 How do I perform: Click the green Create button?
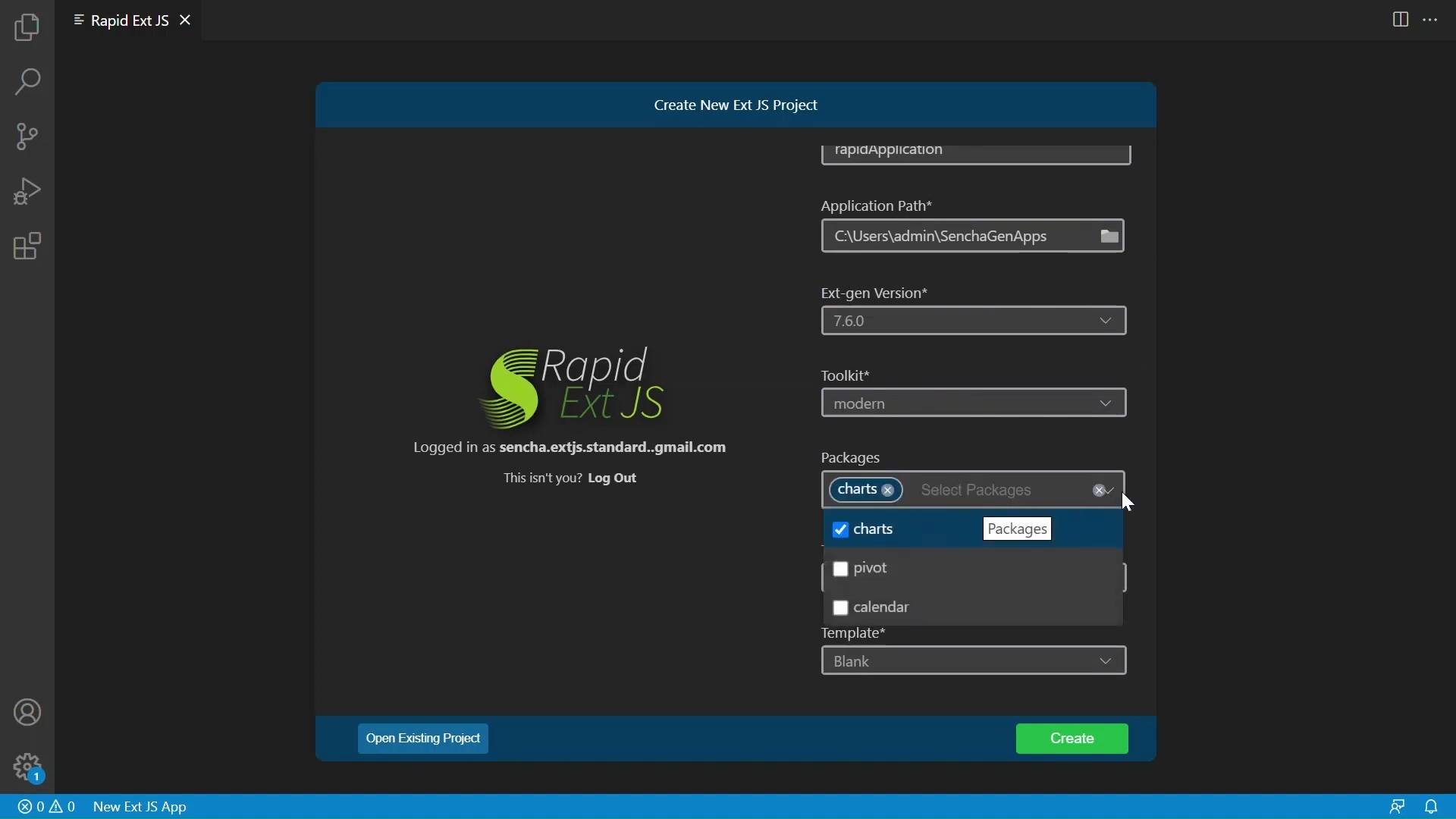click(1072, 739)
